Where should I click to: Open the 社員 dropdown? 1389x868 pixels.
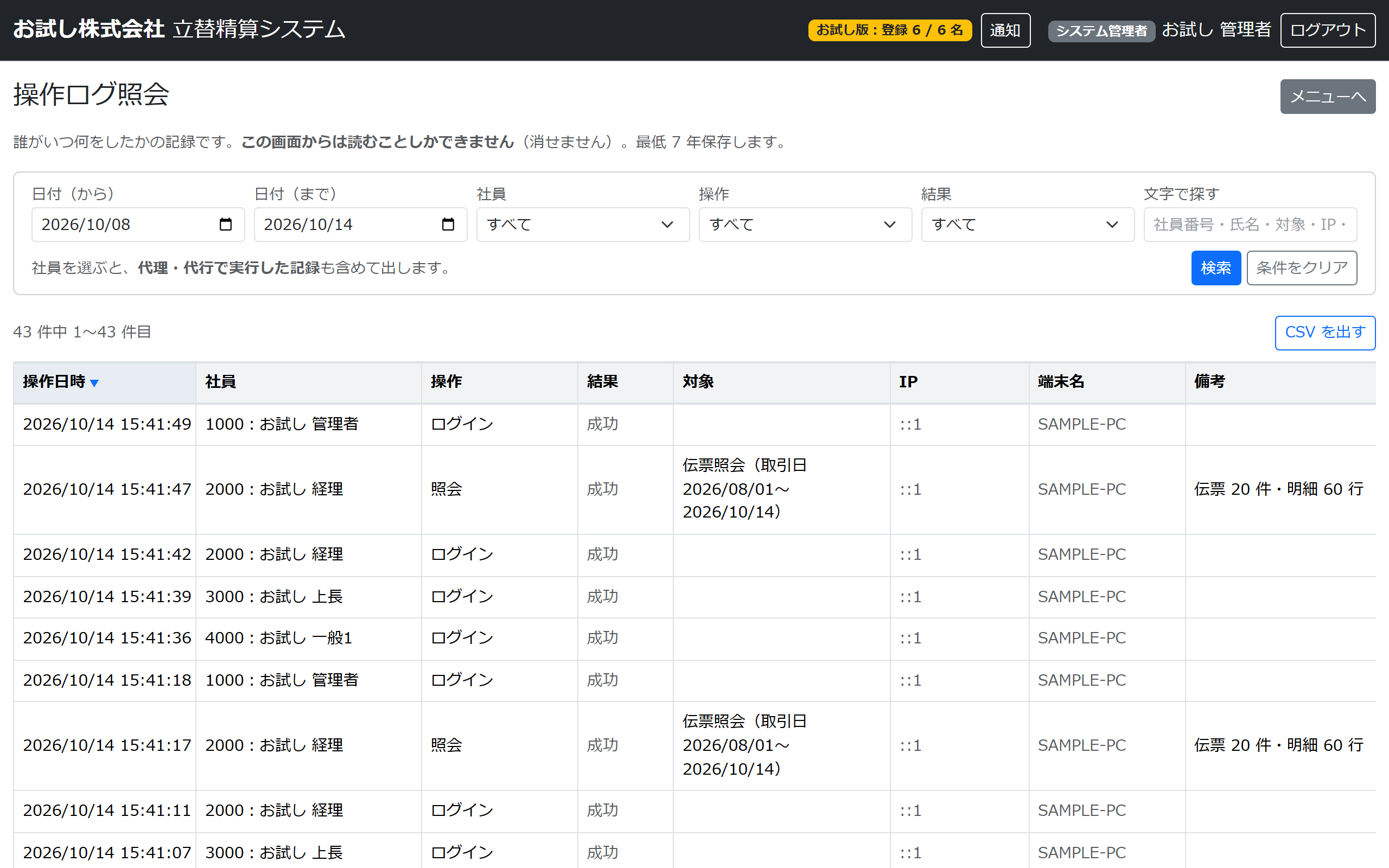click(583, 225)
